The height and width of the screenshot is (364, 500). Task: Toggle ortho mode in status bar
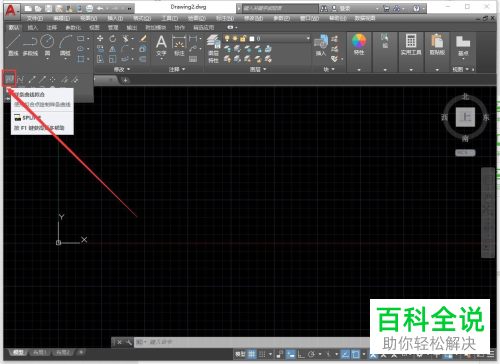click(x=301, y=354)
